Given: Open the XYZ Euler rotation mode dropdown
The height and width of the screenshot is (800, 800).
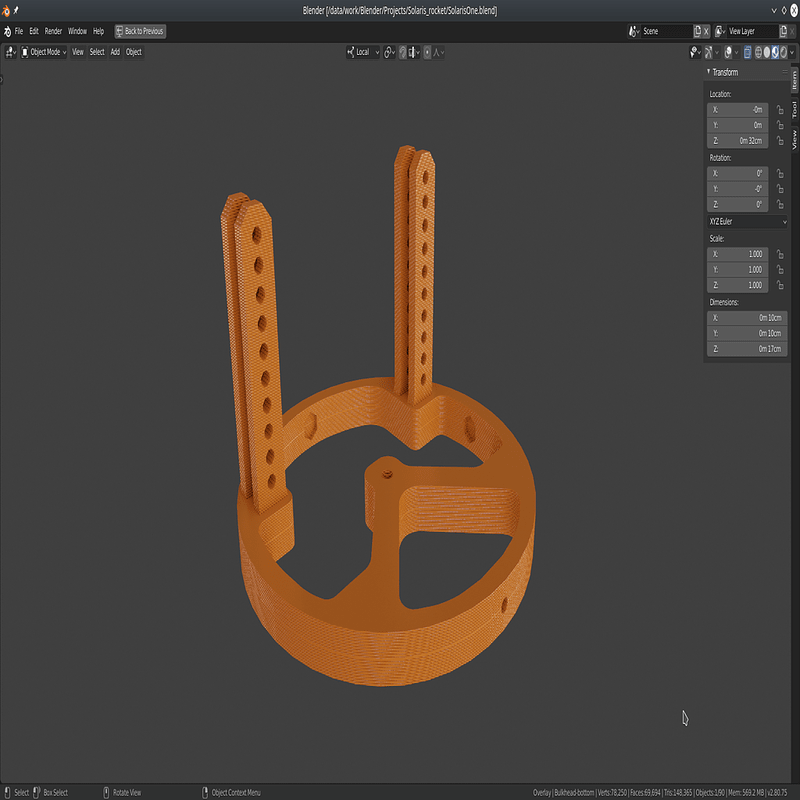Looking at the screenshot, I should pos(747,221).
